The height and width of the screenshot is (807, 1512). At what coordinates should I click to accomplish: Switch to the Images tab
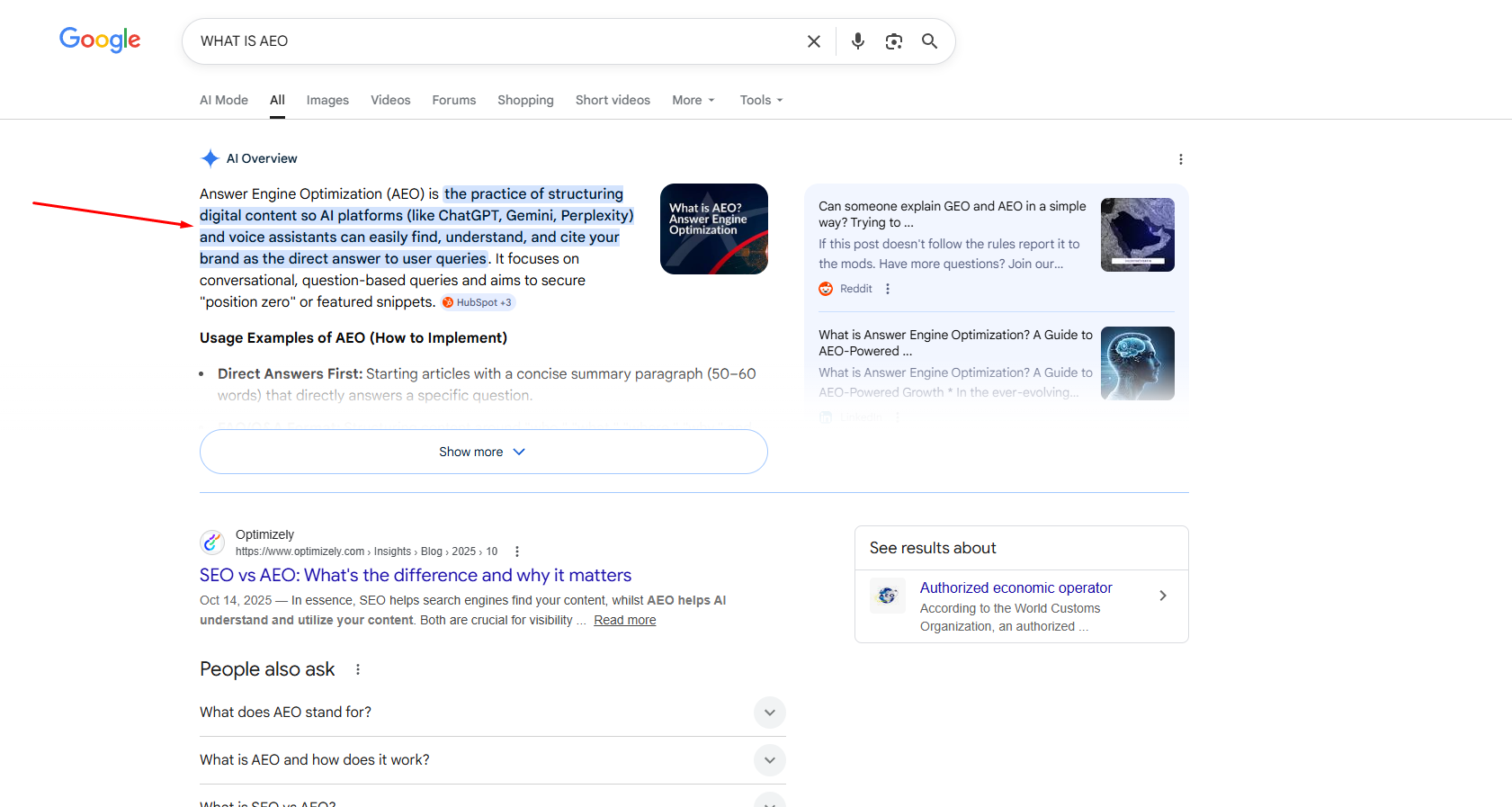(x=327, y=100)
